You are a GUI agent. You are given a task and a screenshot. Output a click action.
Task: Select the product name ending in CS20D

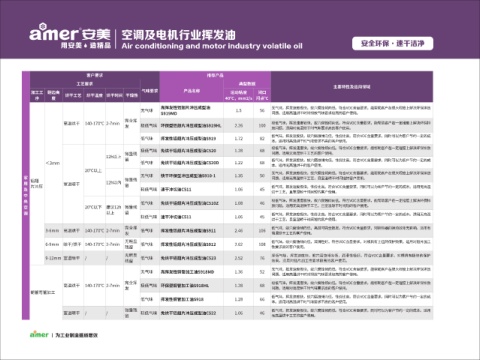click(x=190, y=162)
